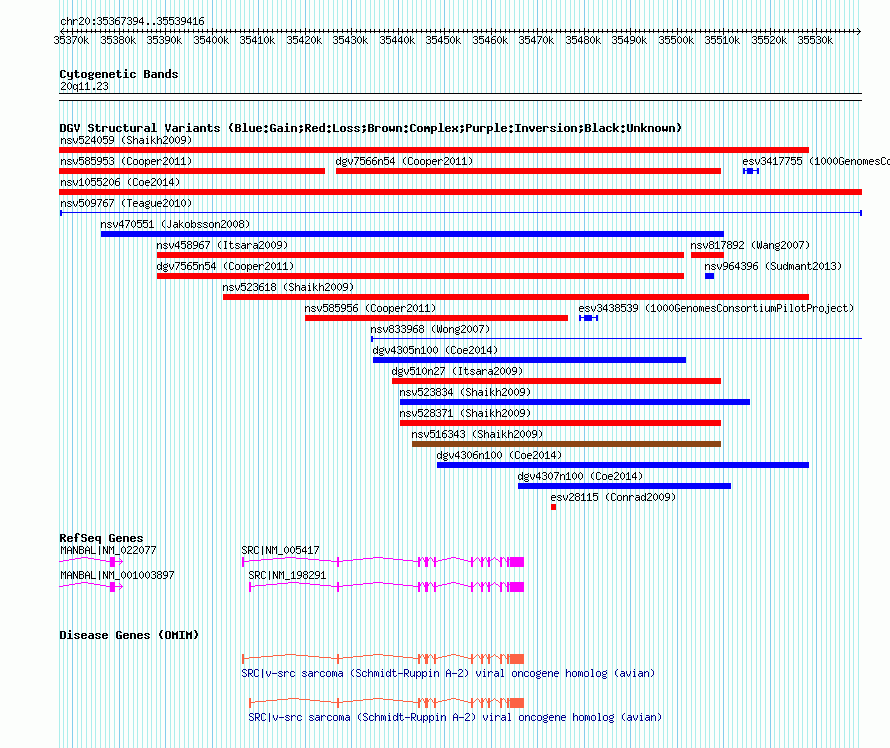
Task: Click the esv28115 (Conrad2009) small red block
Action: click(x=553, y=507)
